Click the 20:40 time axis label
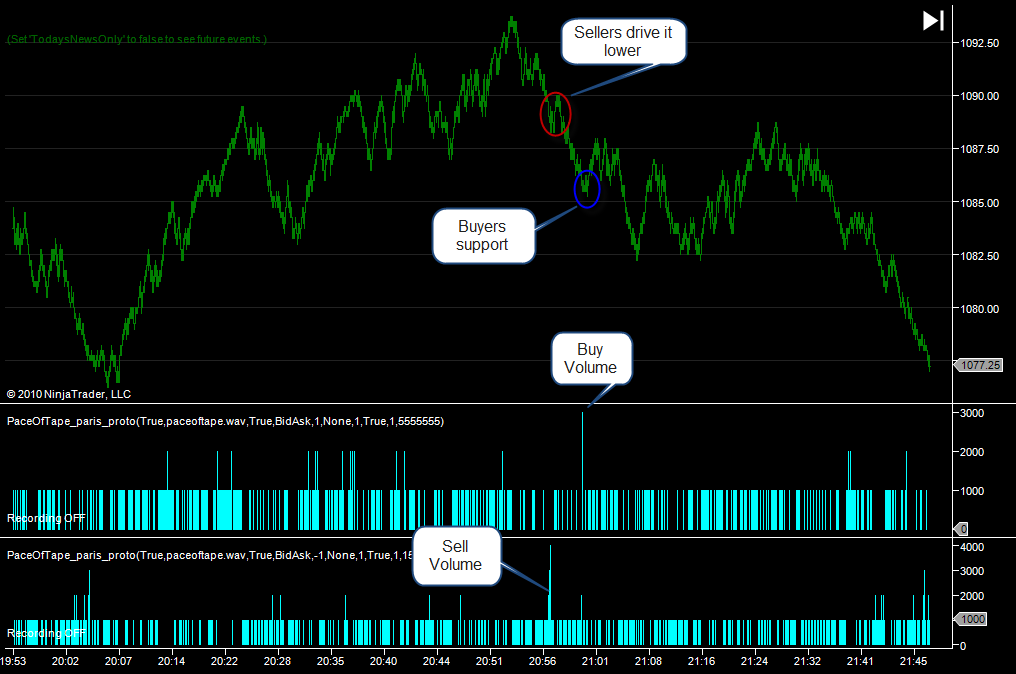Viewport: 1016px width, 674px height. (x=384, y=661)
